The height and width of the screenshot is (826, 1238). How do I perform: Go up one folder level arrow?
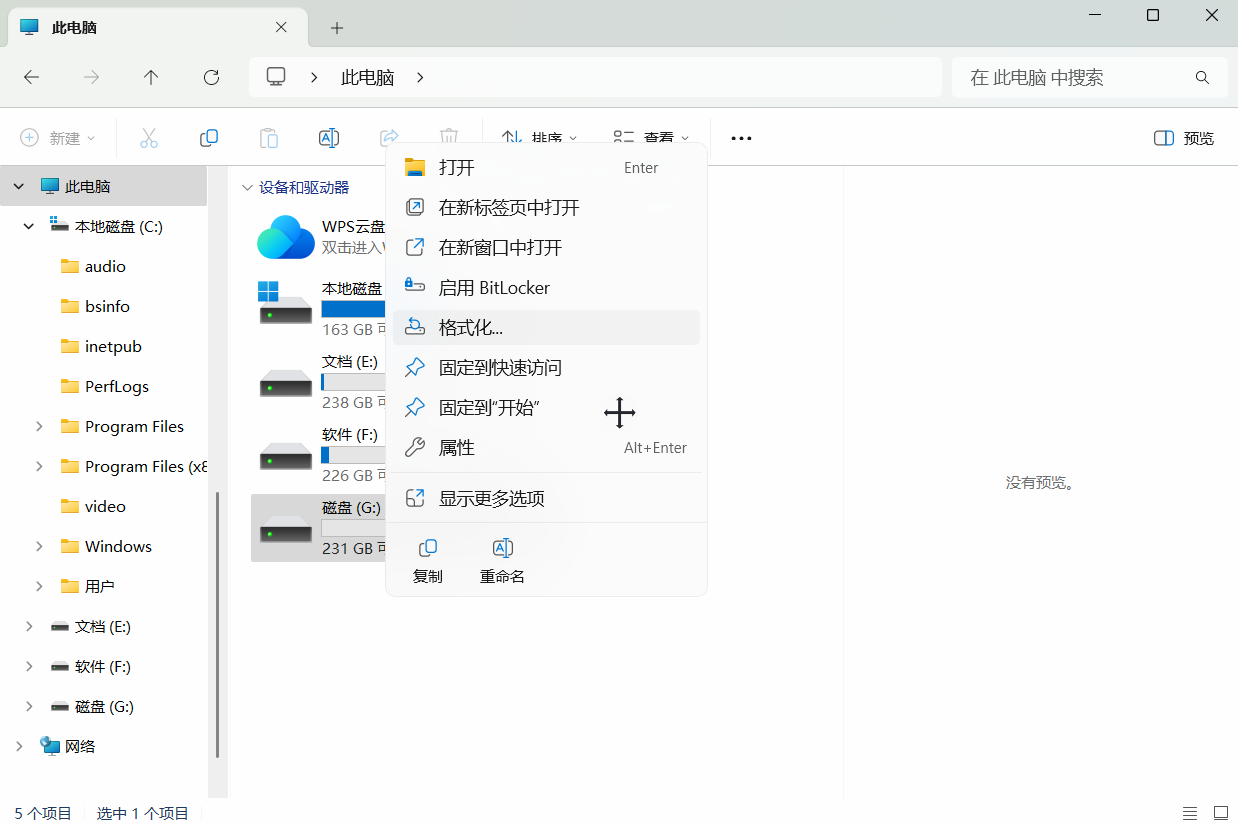[151, 77]
